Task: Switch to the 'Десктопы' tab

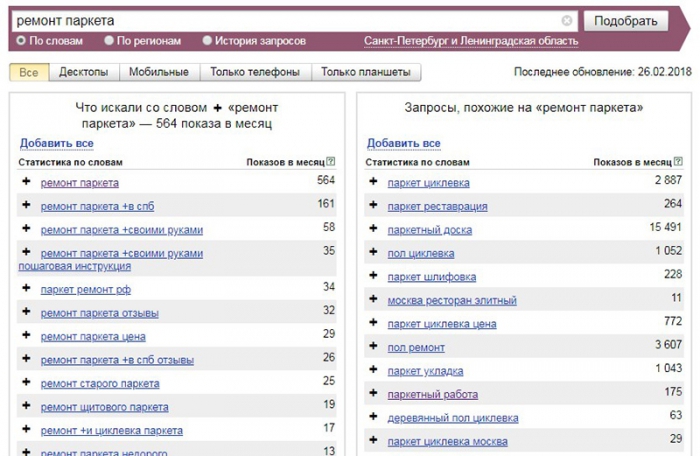Action: click(x=84, y=72)
